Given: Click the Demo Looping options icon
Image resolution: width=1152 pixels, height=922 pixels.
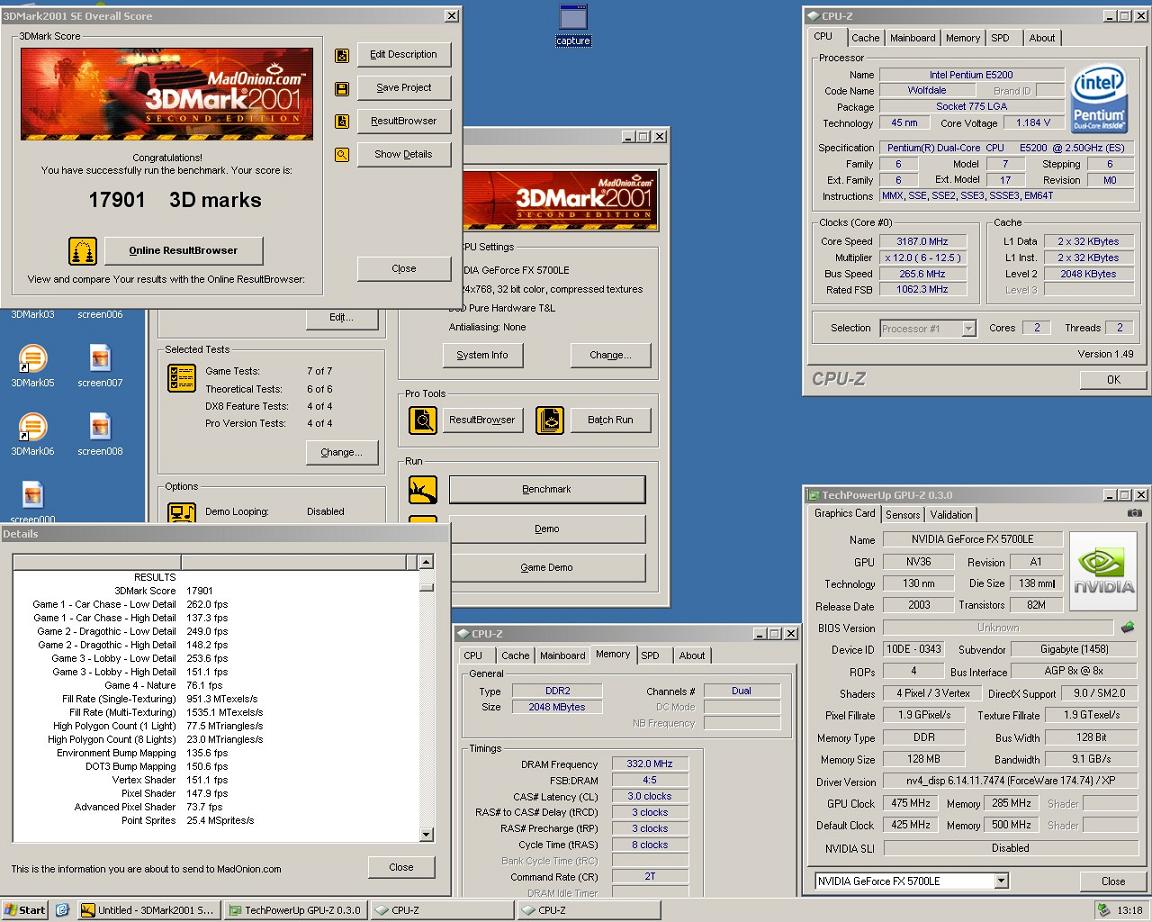Looking at the screenshot, I should (181, 512).
